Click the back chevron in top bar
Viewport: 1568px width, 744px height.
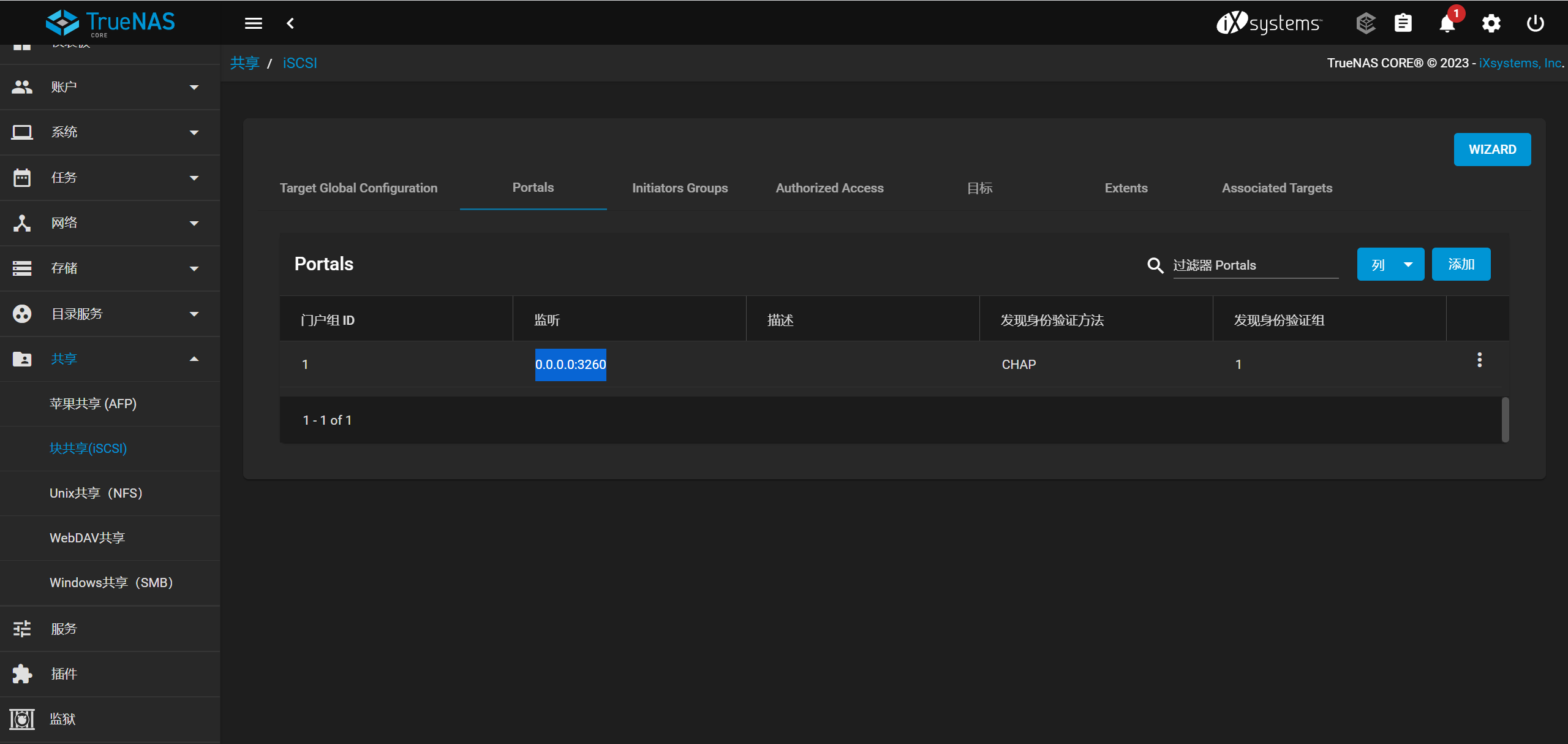coord(290,23)
